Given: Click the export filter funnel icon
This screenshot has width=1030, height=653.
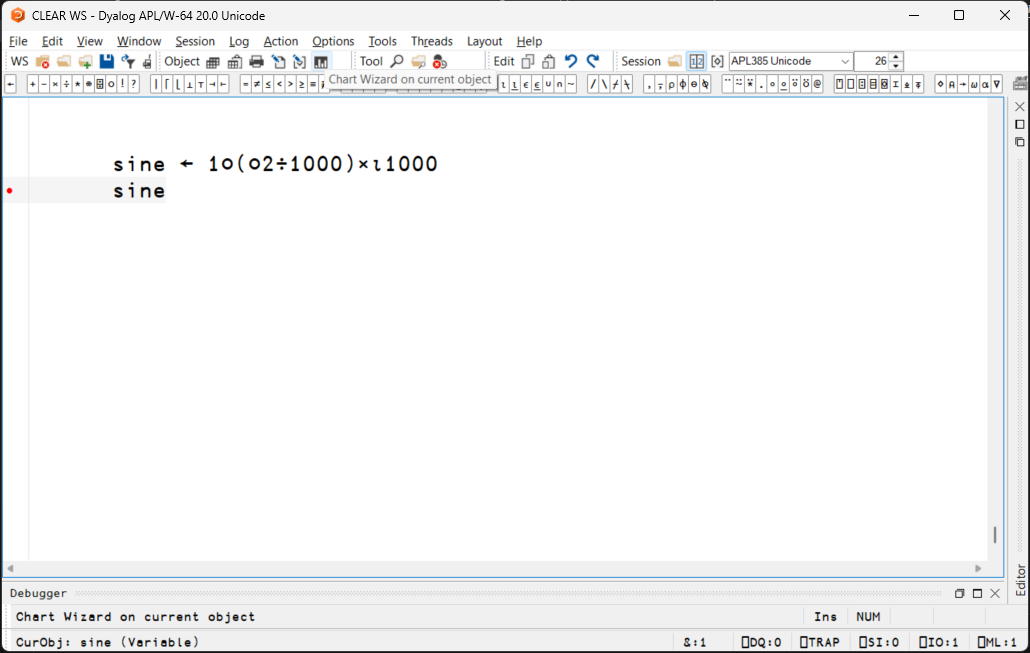Looking at the screenshot, I should (x=128, y=62).
